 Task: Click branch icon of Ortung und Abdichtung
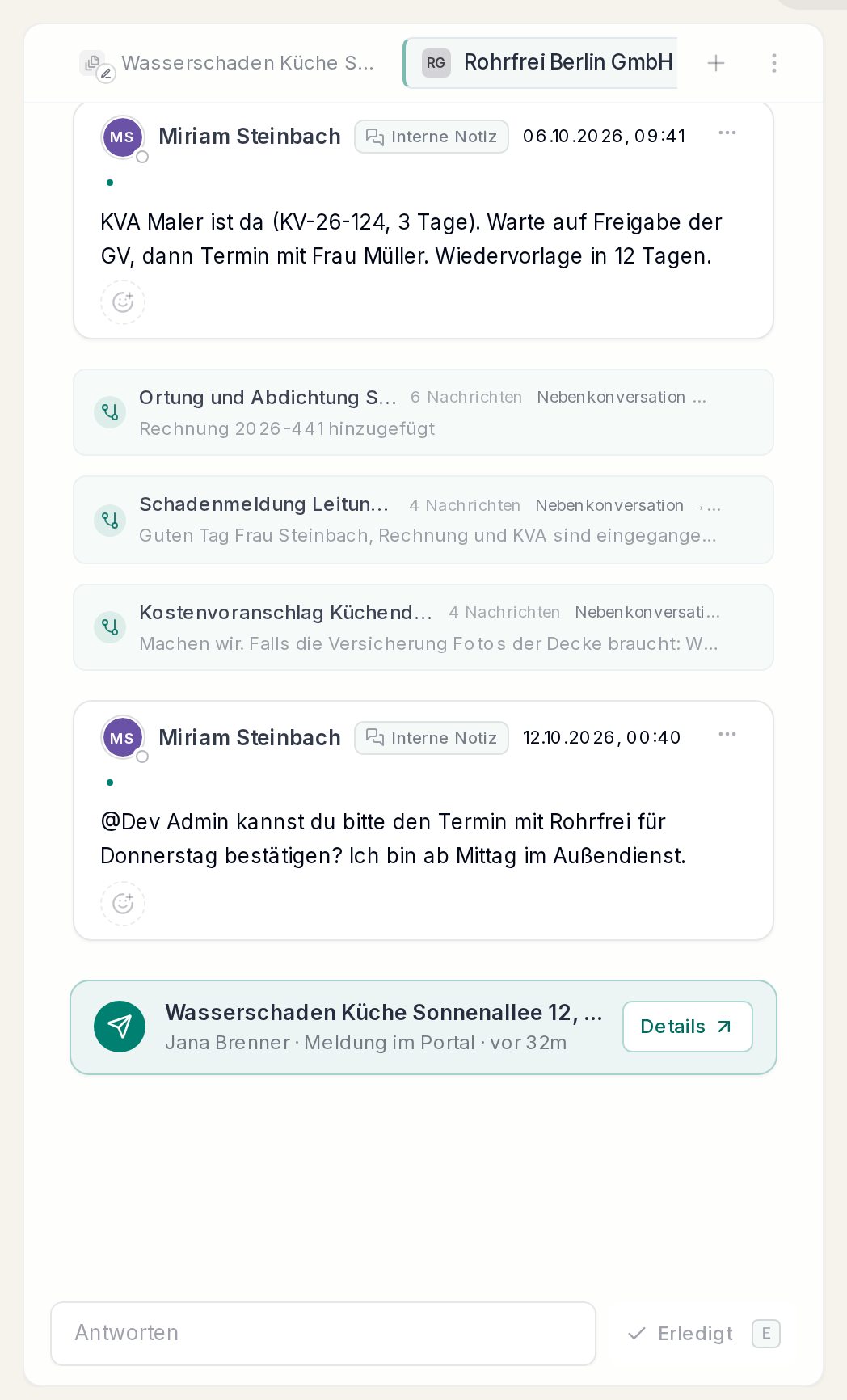[110, 412]
